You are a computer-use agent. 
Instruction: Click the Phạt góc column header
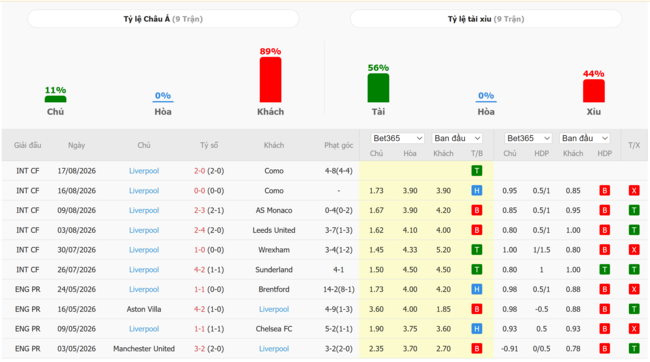pos(339,145)
